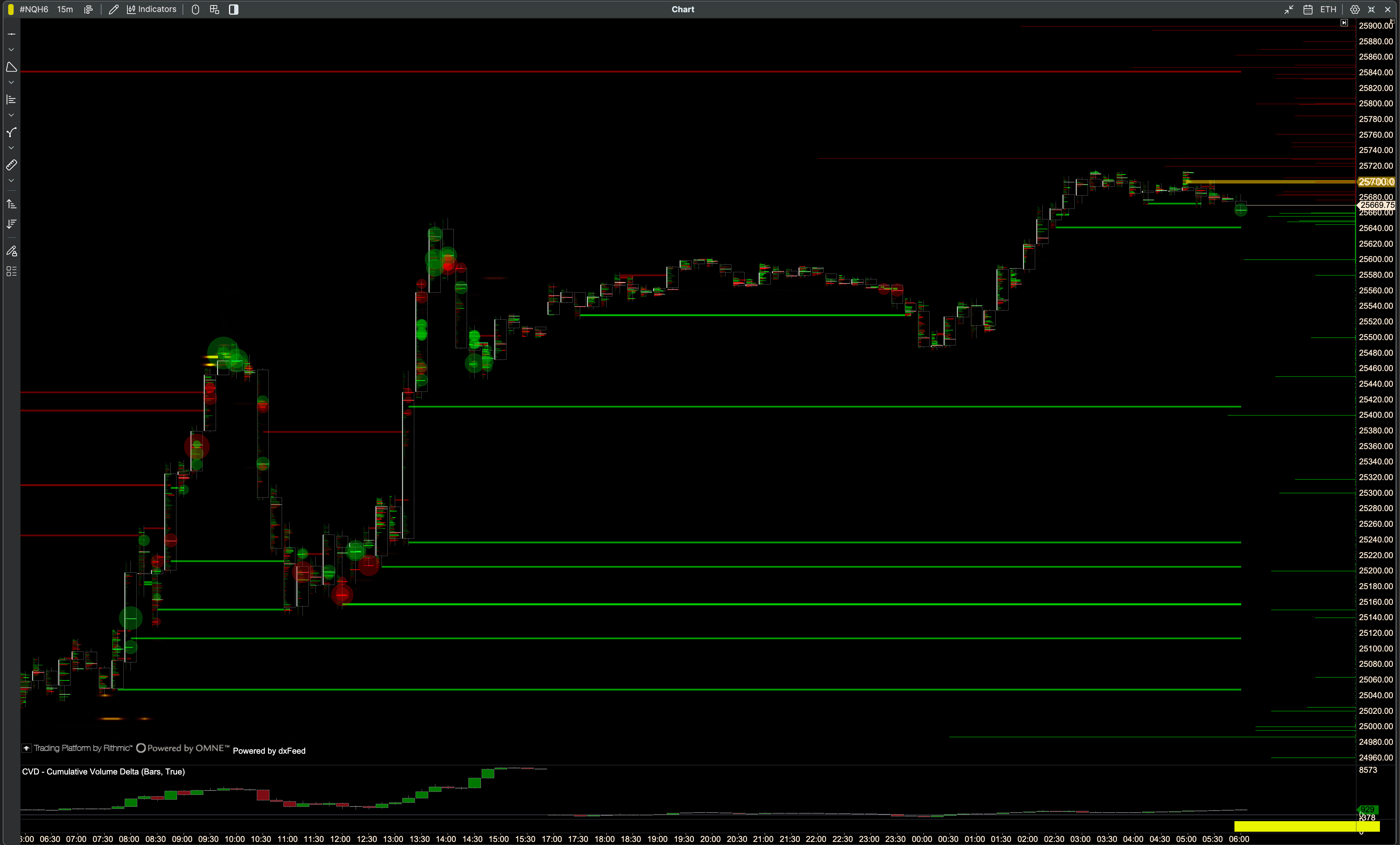Open the #NQH6 symbol selector
The width and height of the screenshot is (1400, 845).
(34, 9)
